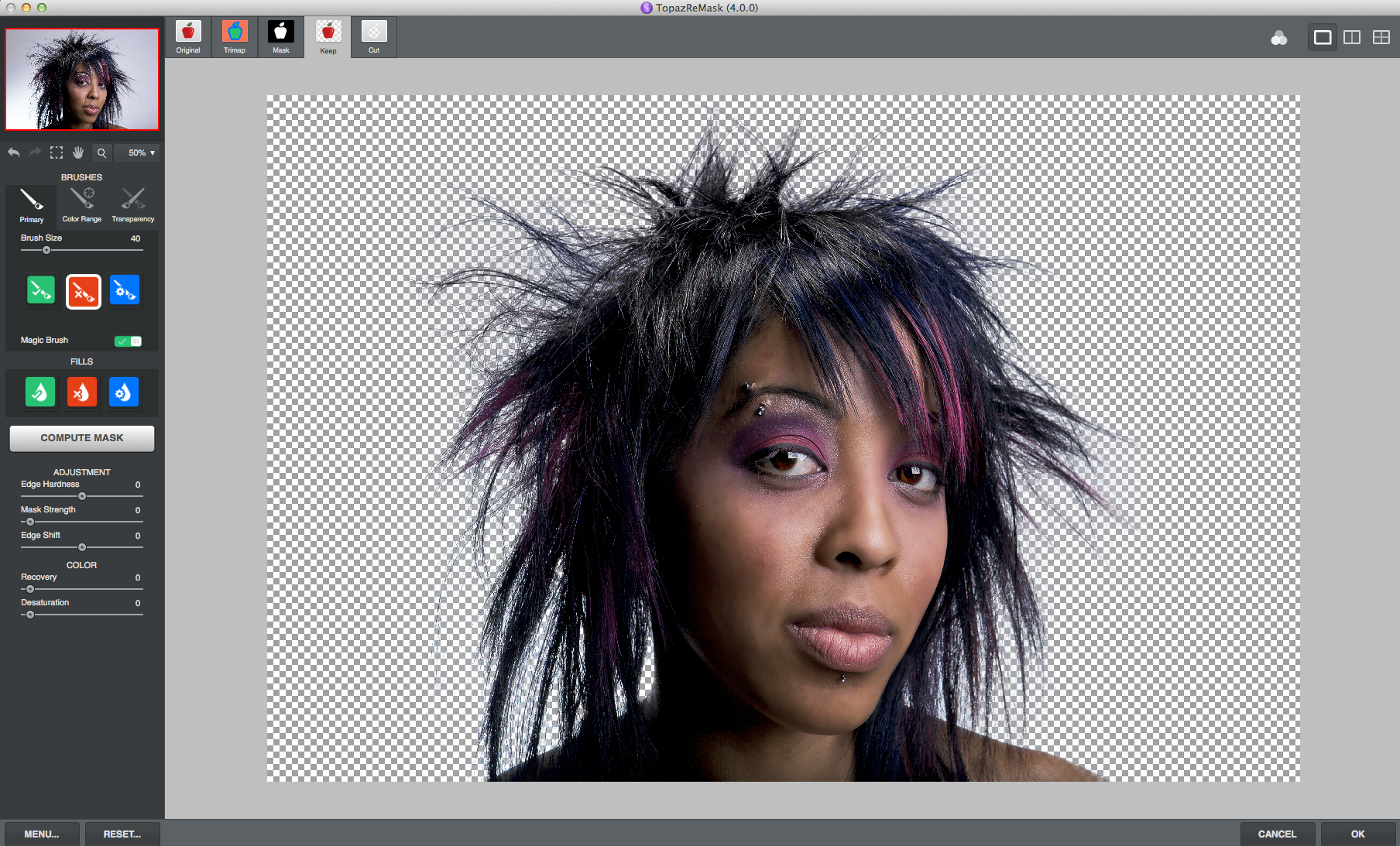Click the Edge Hardness slider handle
This screenshot has width=1400, height=846.
point(82,496)
